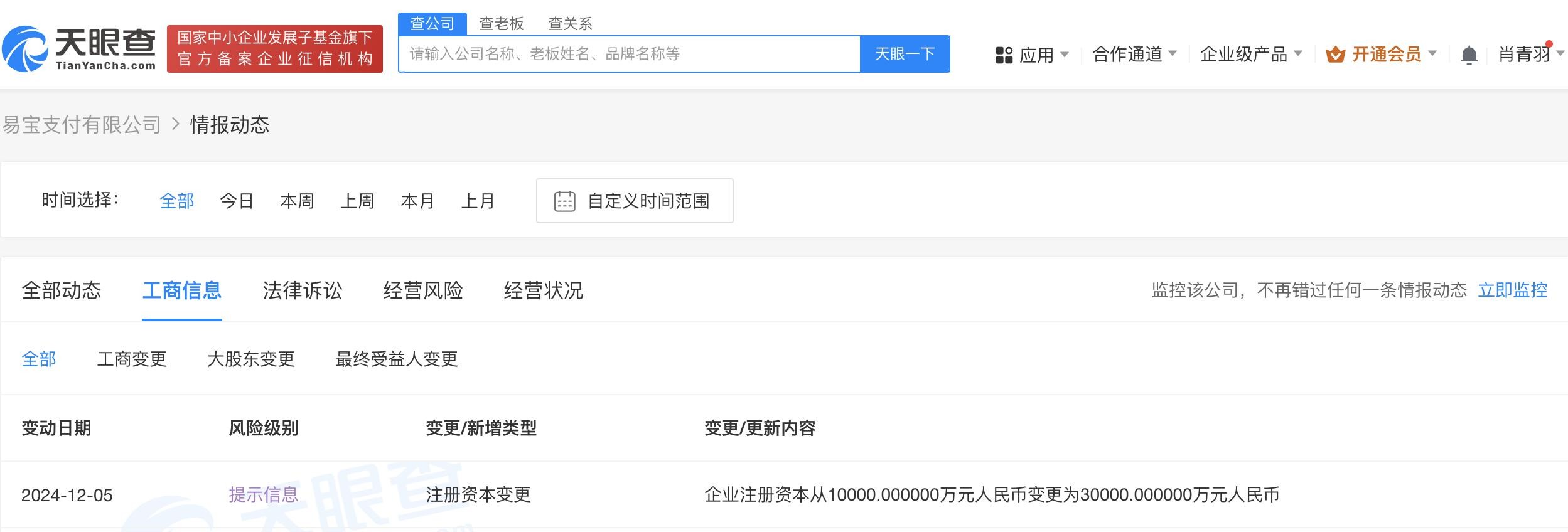Filter by 大股东变更 subcategory
Viewport: 1568px width, 532px height.
click(250, 359)
